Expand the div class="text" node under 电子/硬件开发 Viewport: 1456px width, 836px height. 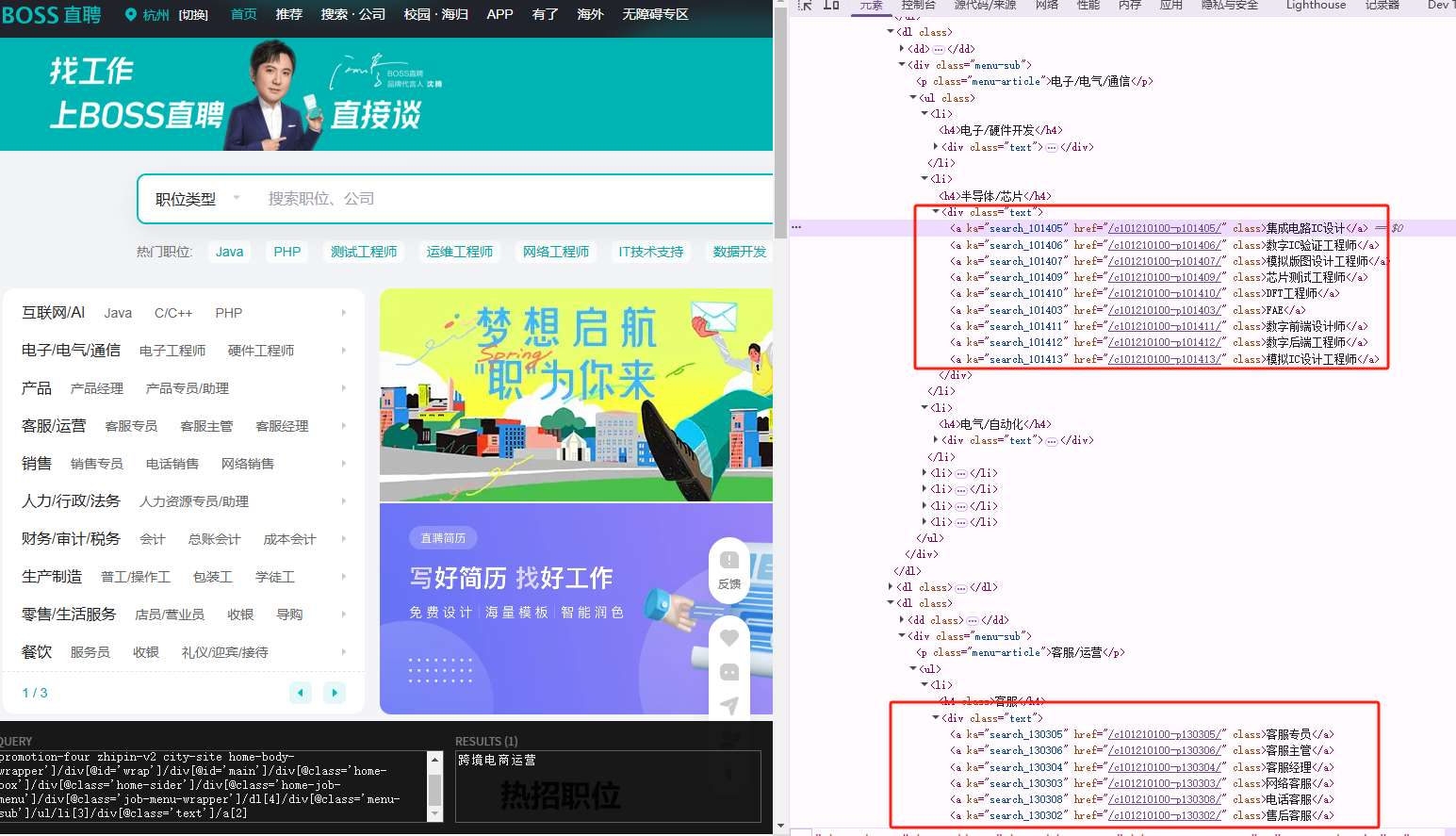936,147
